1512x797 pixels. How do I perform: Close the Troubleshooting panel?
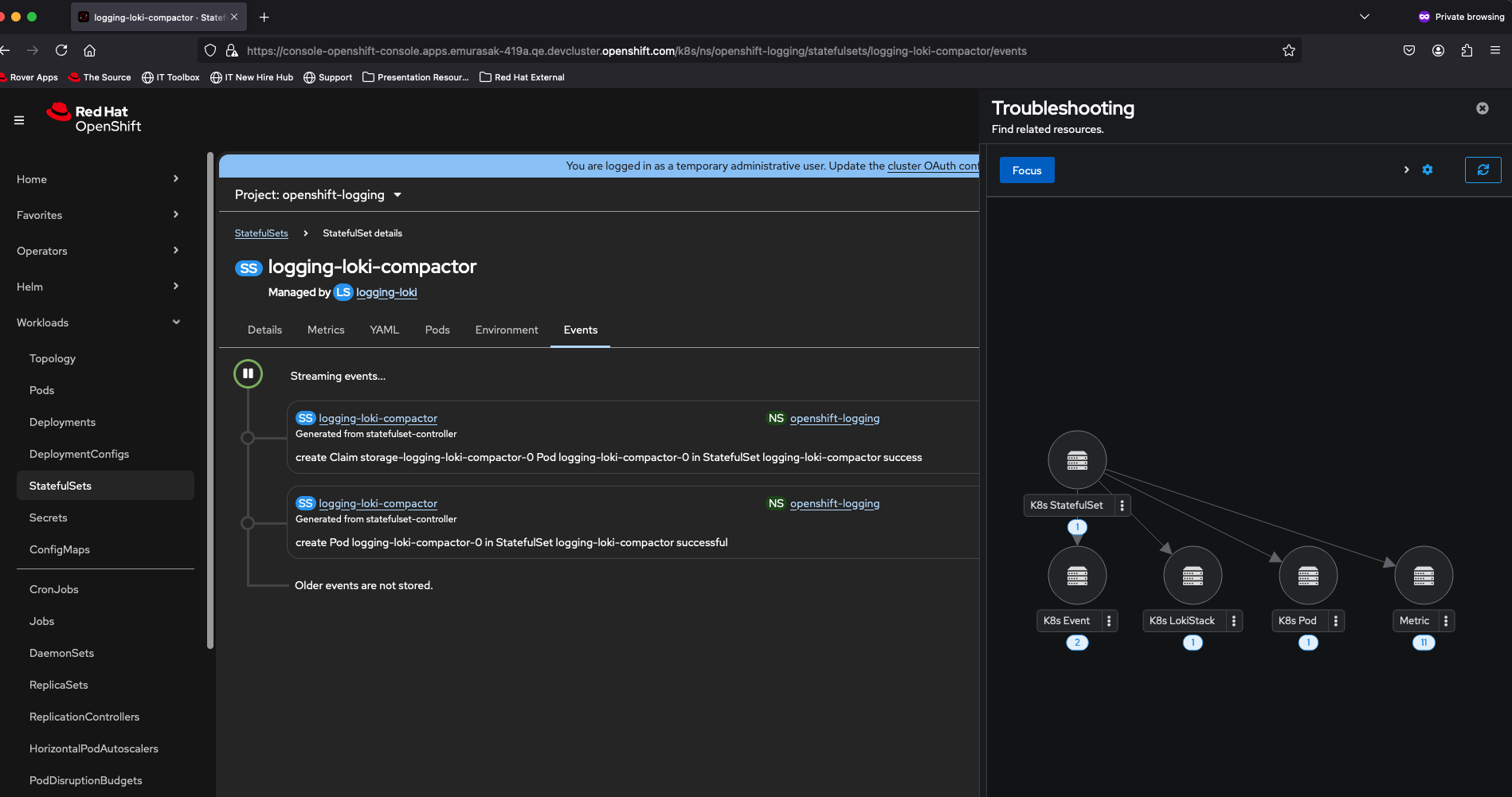tap(1482, 108)
